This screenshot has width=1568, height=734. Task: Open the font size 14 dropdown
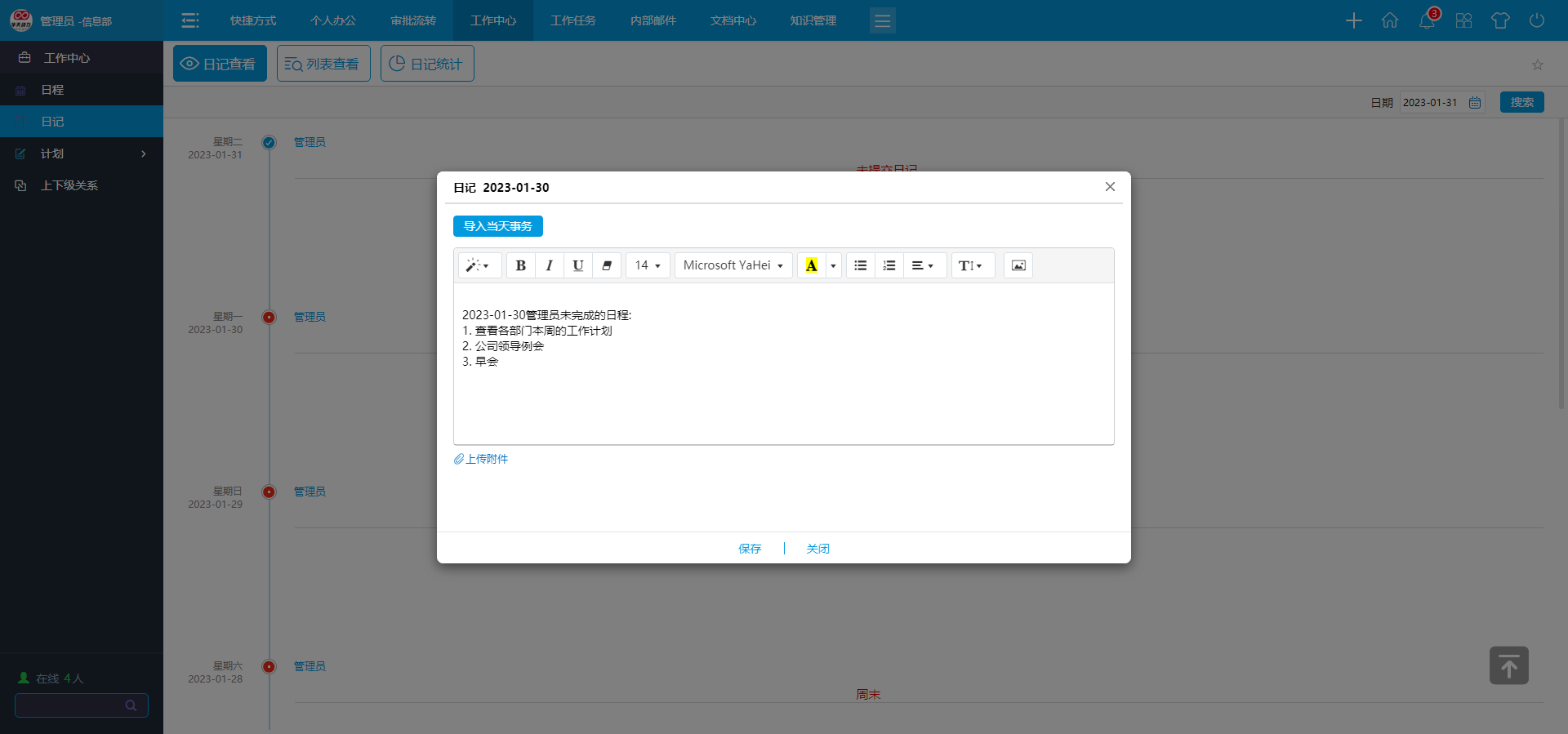648,265
